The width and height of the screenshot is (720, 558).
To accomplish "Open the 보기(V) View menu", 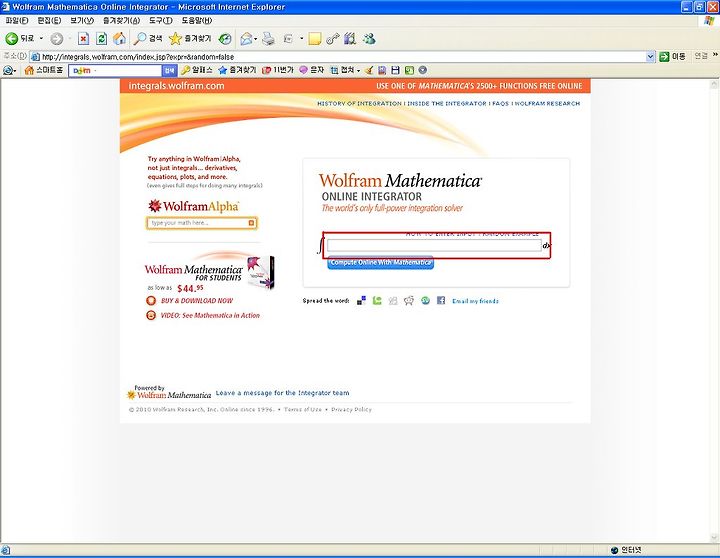I will (x=82, y=21).
